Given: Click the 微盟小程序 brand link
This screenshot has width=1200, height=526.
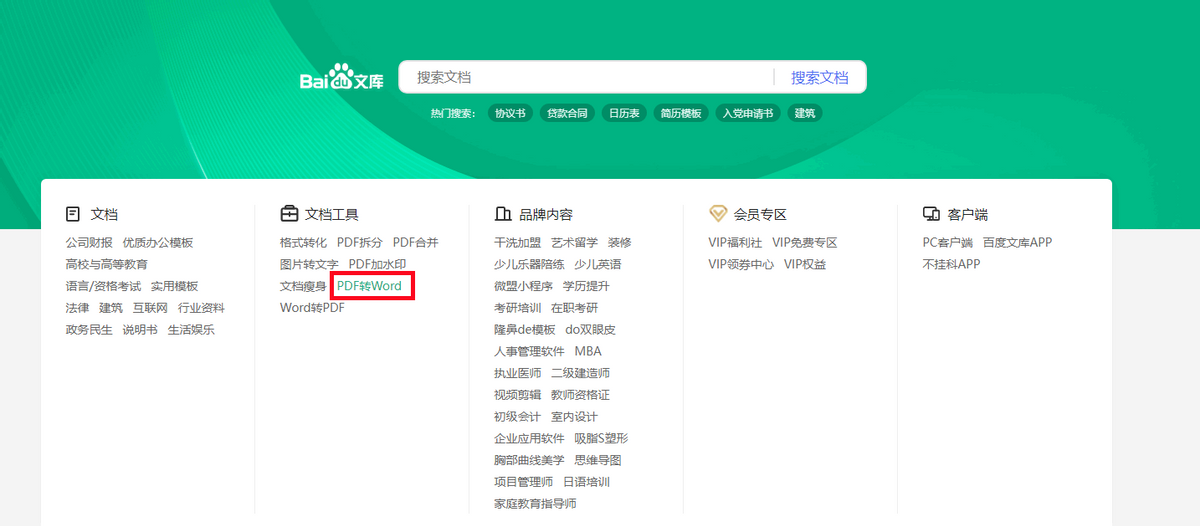Looking at the screenshot, I should tap(524, 286).
